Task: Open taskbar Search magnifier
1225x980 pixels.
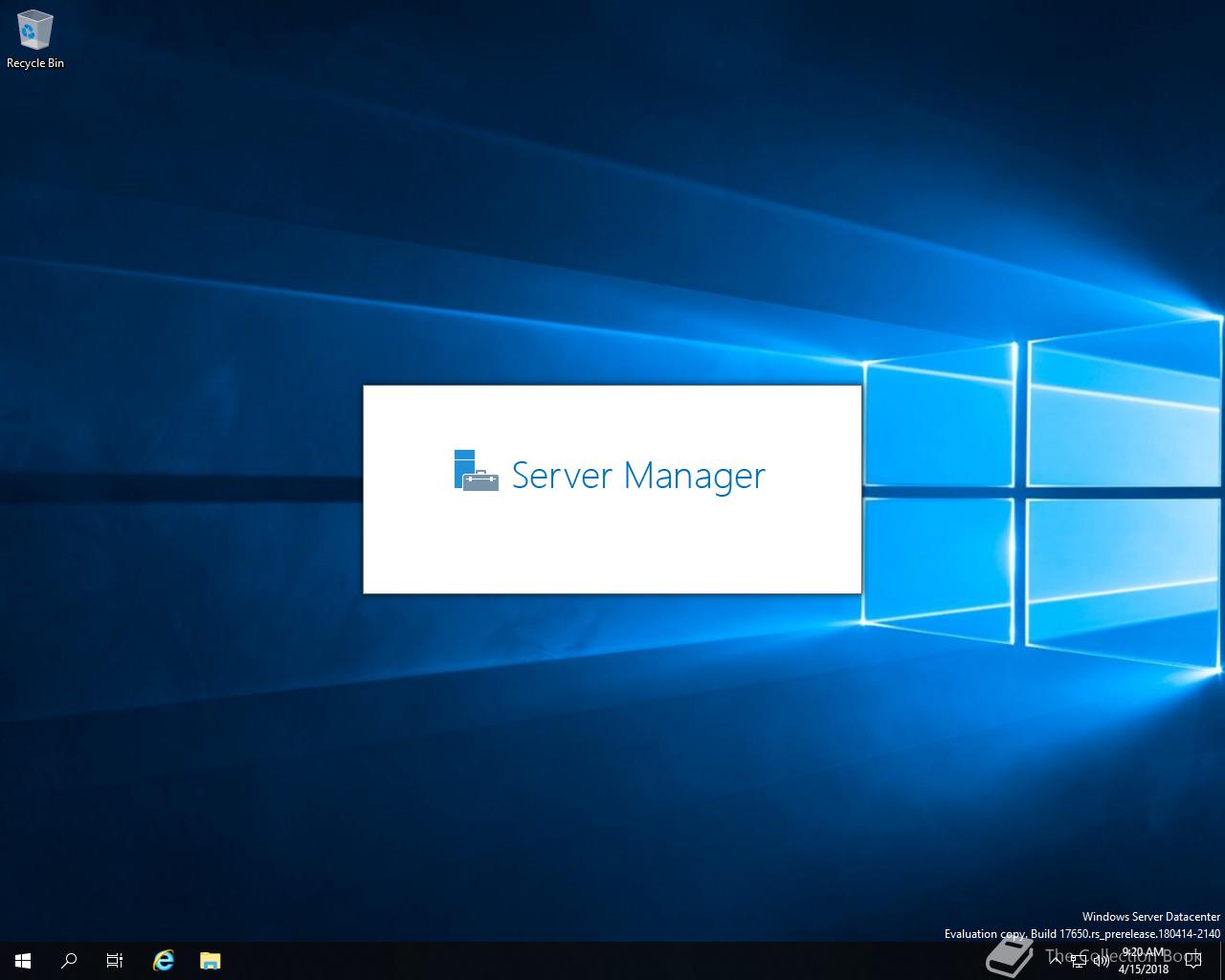Action: click(x=69, y=961)
